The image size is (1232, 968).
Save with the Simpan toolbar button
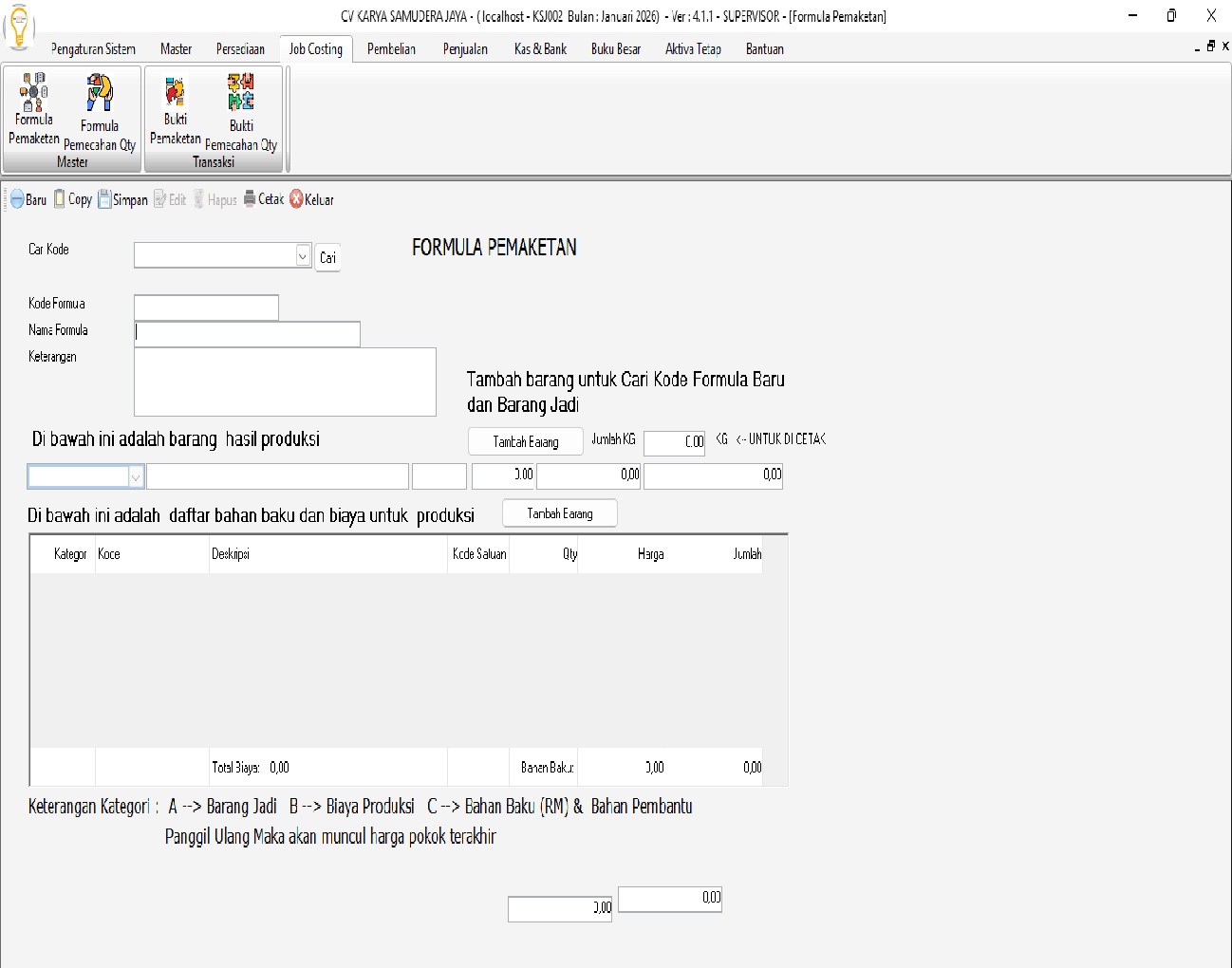(123, 199)
